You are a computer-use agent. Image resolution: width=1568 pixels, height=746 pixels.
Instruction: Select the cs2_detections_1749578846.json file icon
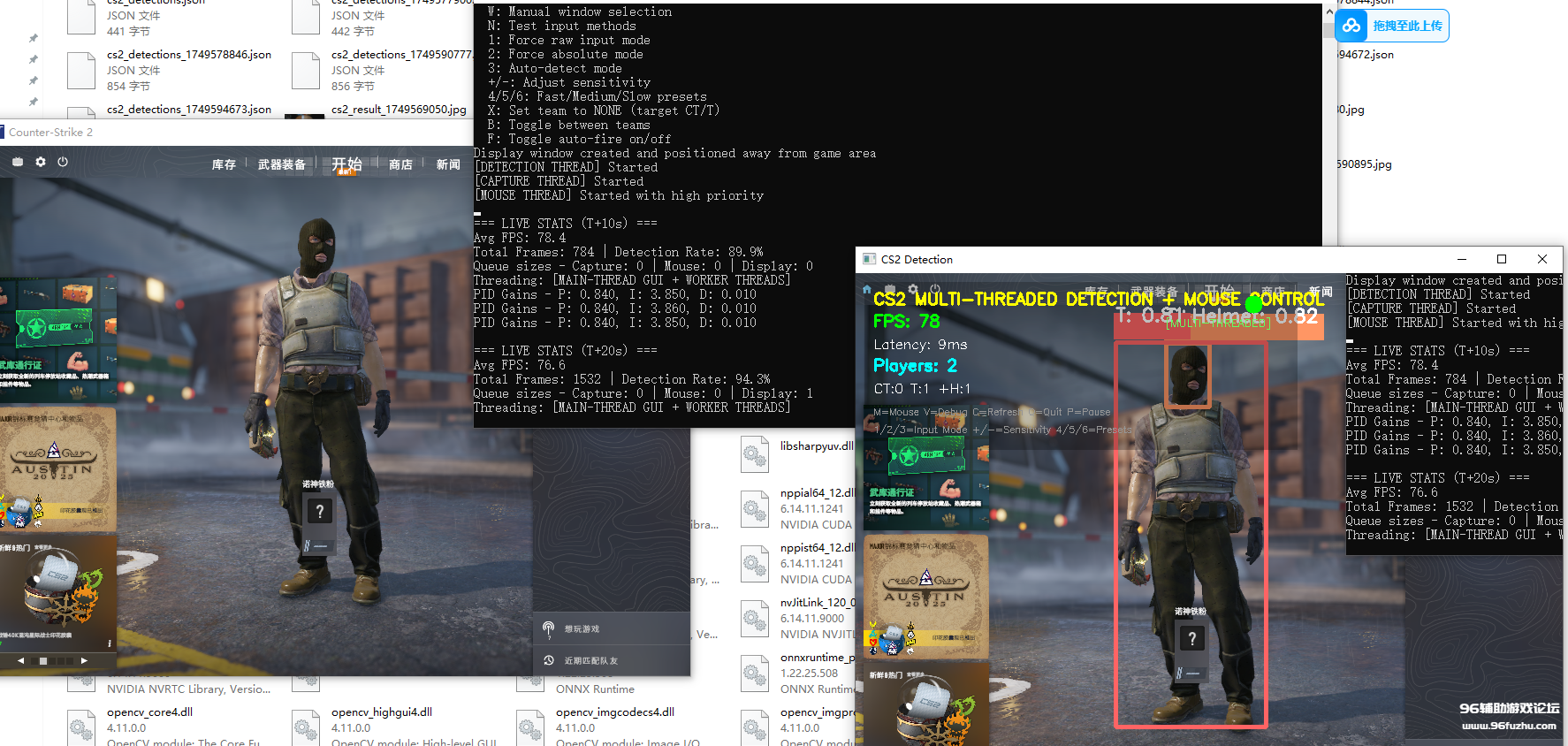(x=81, y=70)
